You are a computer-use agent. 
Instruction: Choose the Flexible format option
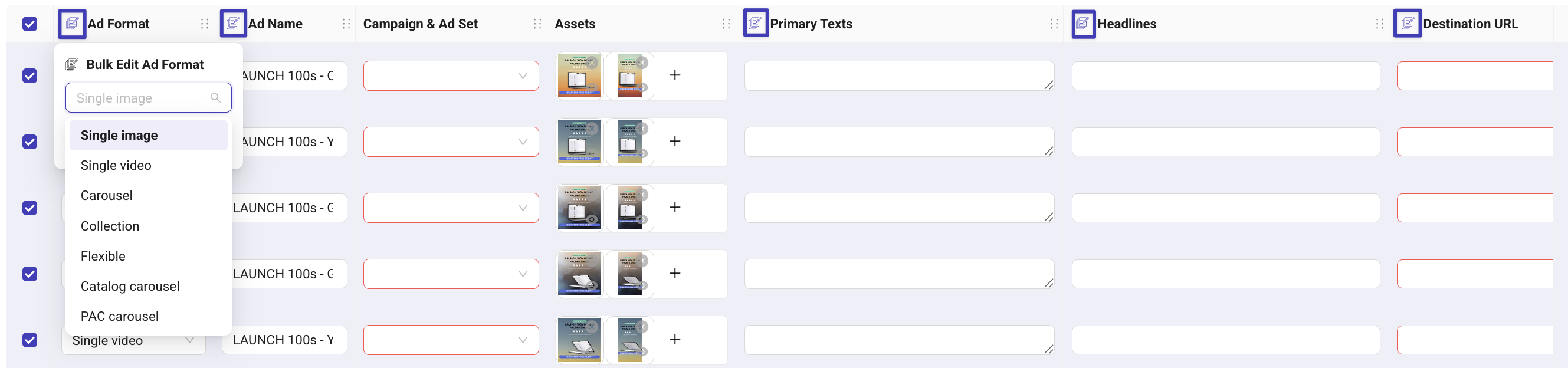[103, 256]
